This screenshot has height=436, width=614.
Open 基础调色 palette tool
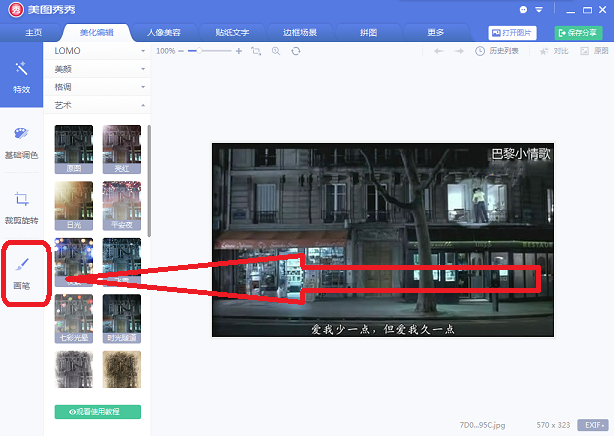pos(21,143)
